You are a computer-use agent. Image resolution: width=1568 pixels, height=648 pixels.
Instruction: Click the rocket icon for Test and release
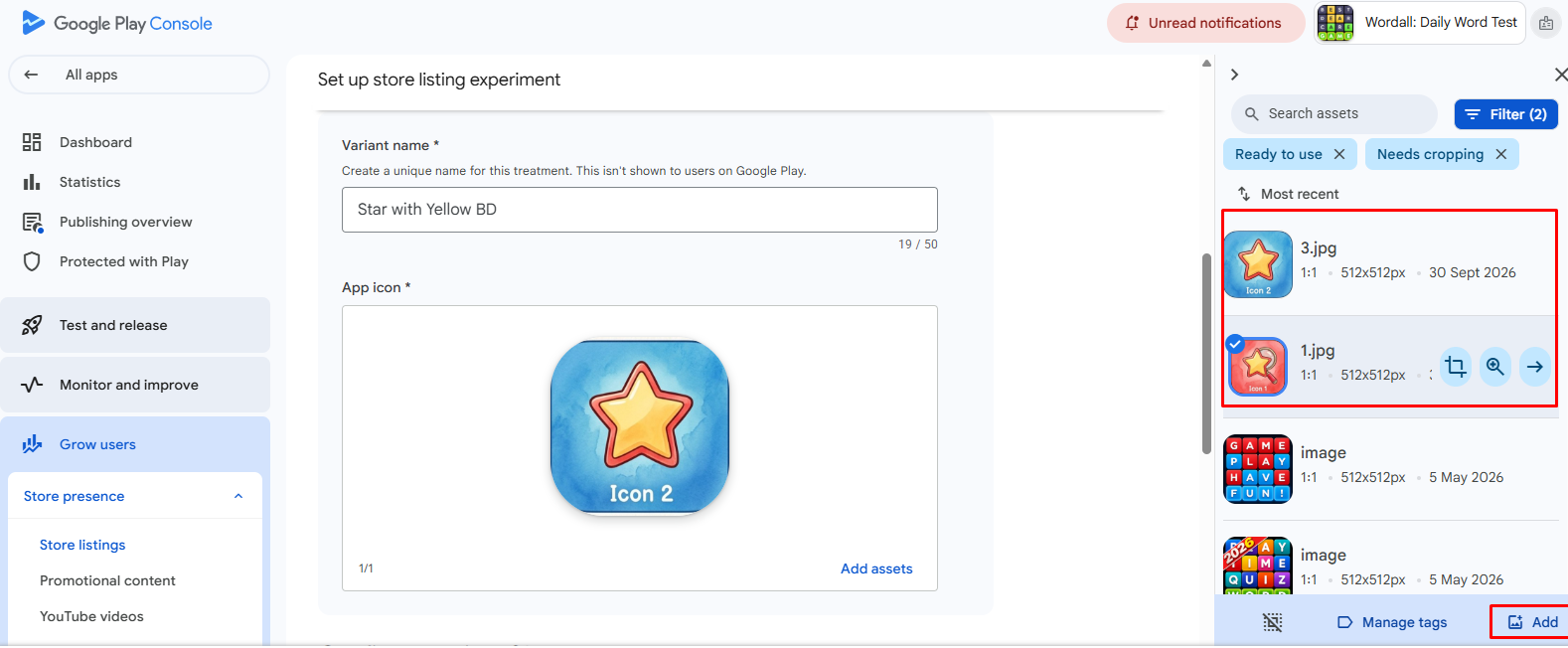click(x=32, y=325)
